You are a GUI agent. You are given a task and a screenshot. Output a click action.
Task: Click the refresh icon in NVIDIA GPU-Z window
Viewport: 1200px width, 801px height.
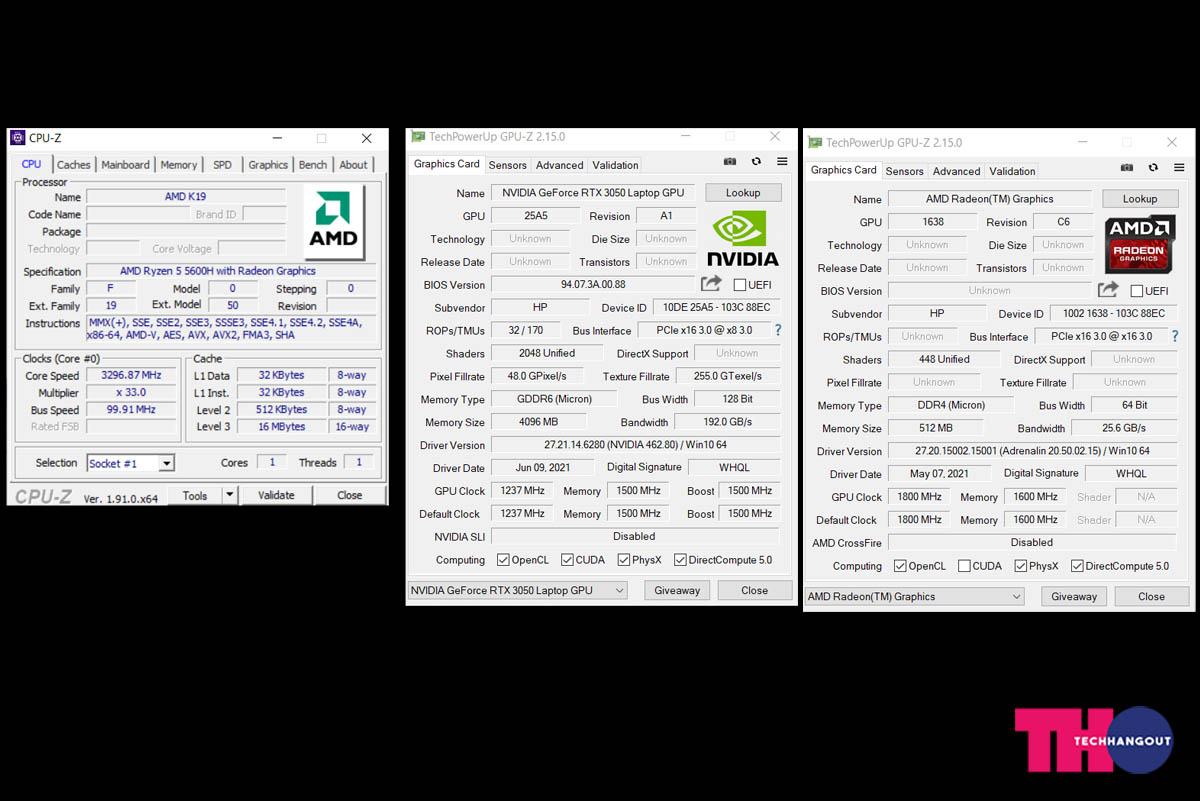[756, 162]
